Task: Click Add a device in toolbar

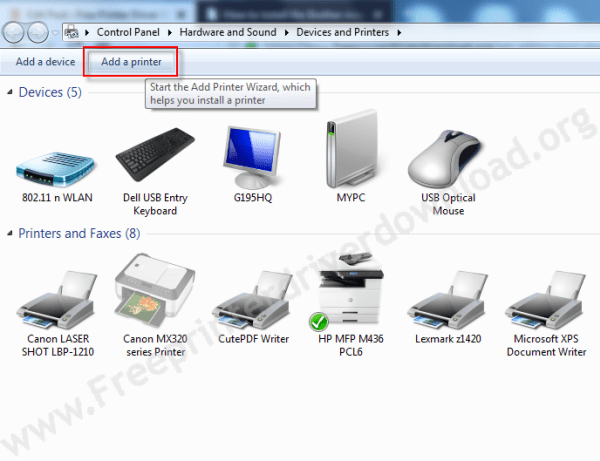Action: click(45, 62)
